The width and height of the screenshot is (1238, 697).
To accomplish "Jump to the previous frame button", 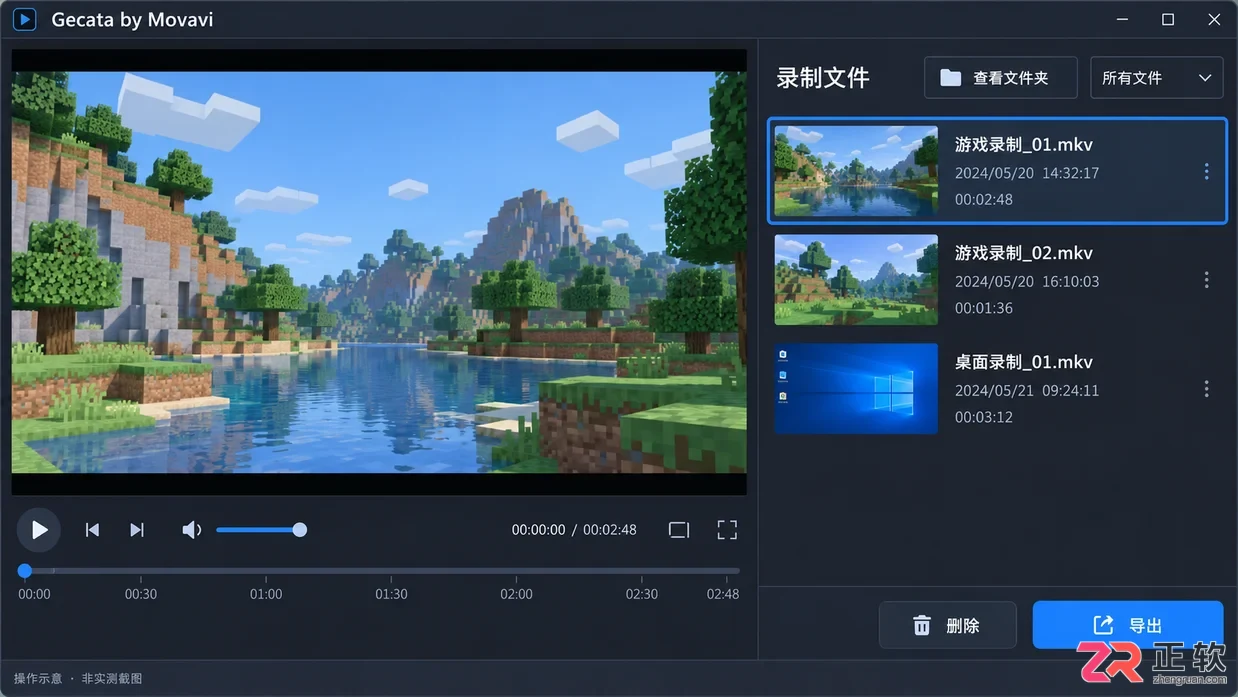I will pyautogui.click(x=92, y=530).
